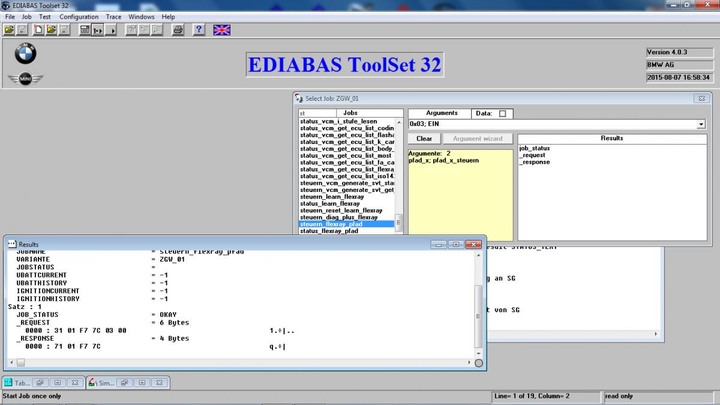Click the Results column header in Select Job
The height and width of the screenshot is (405, 720).
click(612, 138)
